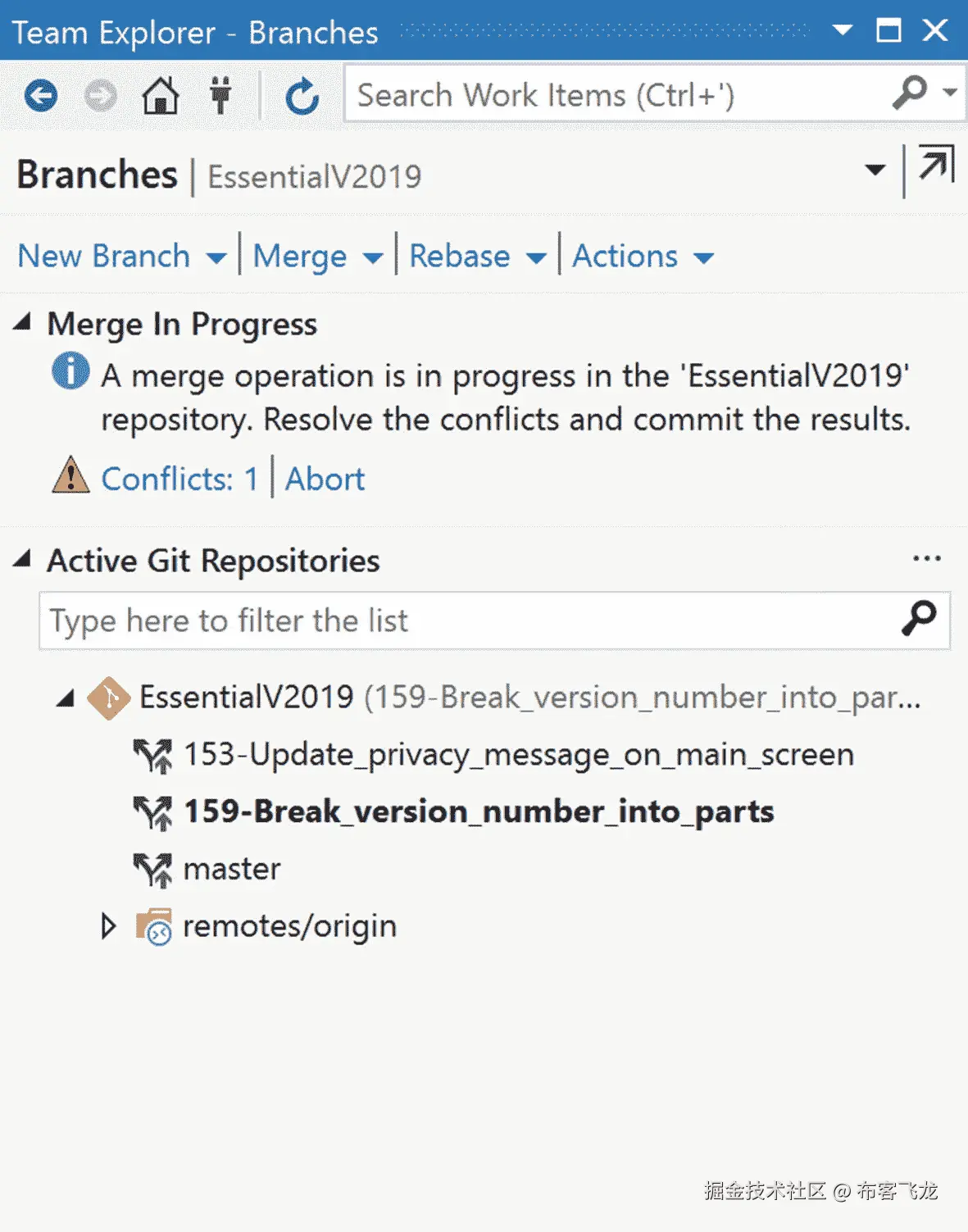968x1232 pixels.
Task: Abort the merge in progress
Action: [x=325, y=480]
